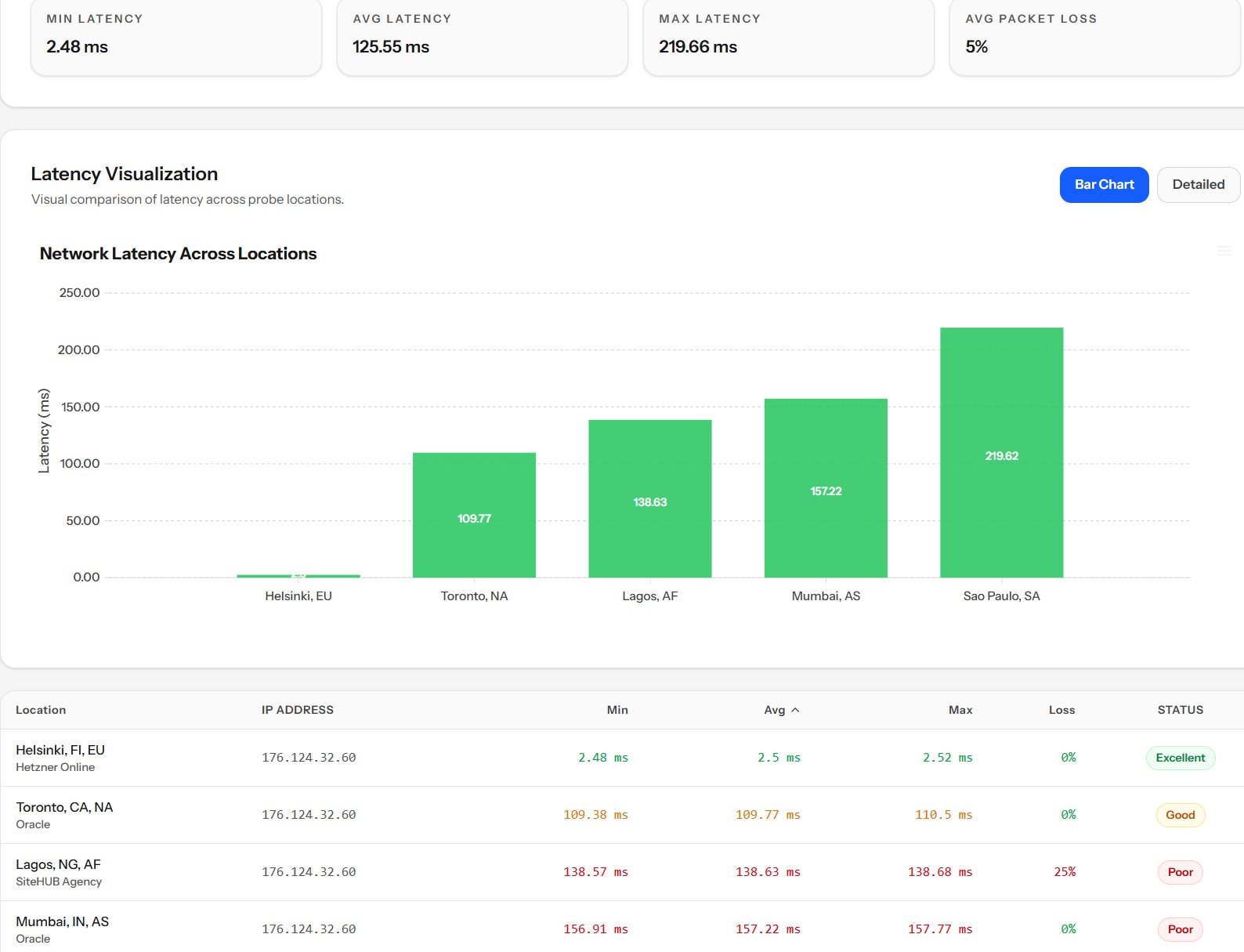Viewport: 1244px width, 952px height.
Task: Click the Hetzner Online provider text
Action: click(55, 768)
